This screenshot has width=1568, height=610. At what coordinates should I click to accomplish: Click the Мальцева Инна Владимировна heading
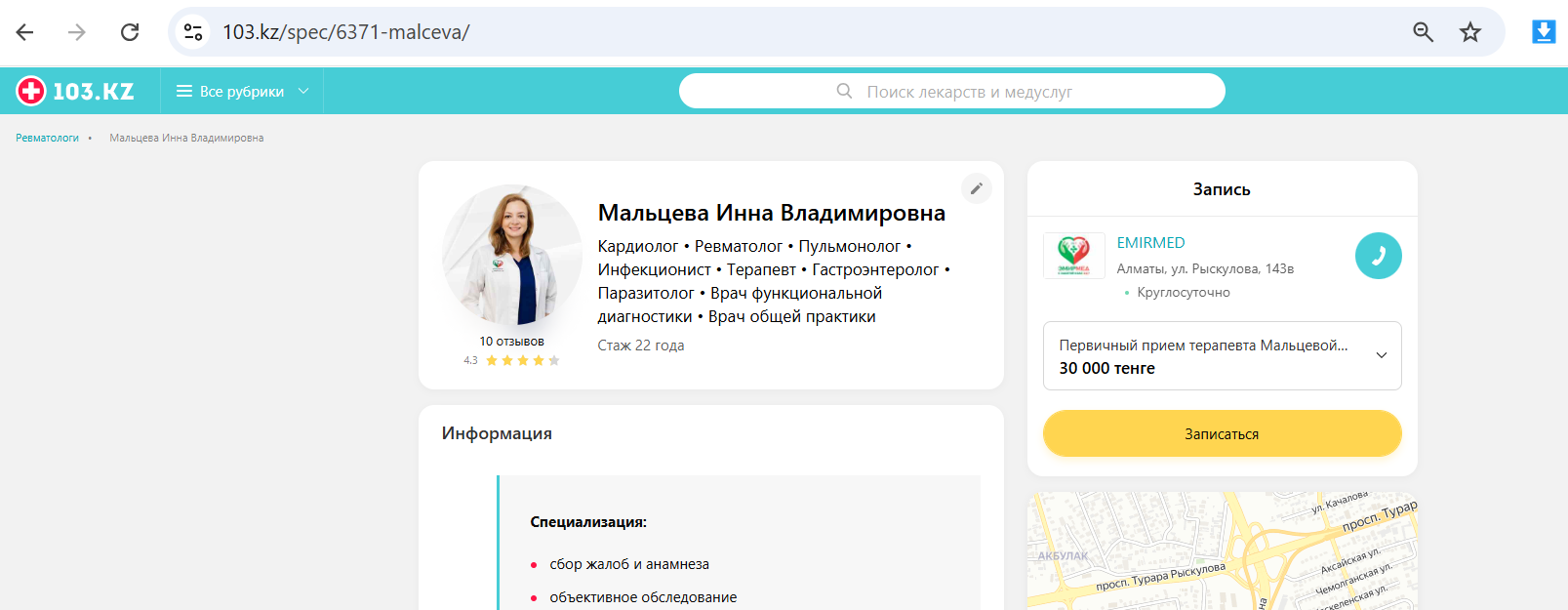pos(772,213)
